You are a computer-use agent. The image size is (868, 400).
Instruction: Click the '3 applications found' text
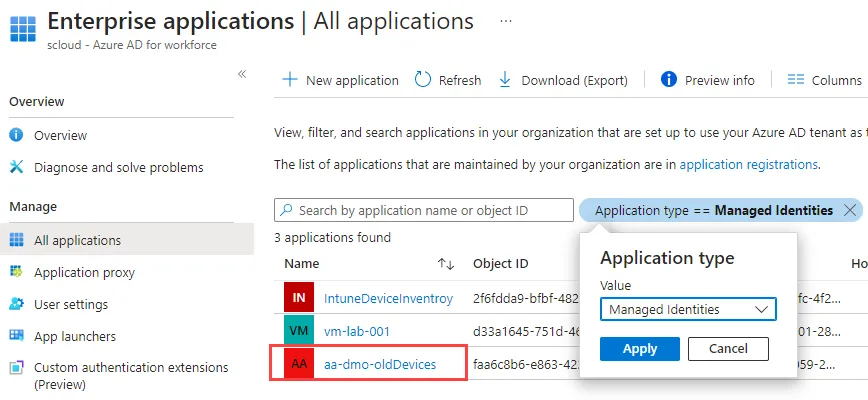pyautogui.click(x=332, y=237)
